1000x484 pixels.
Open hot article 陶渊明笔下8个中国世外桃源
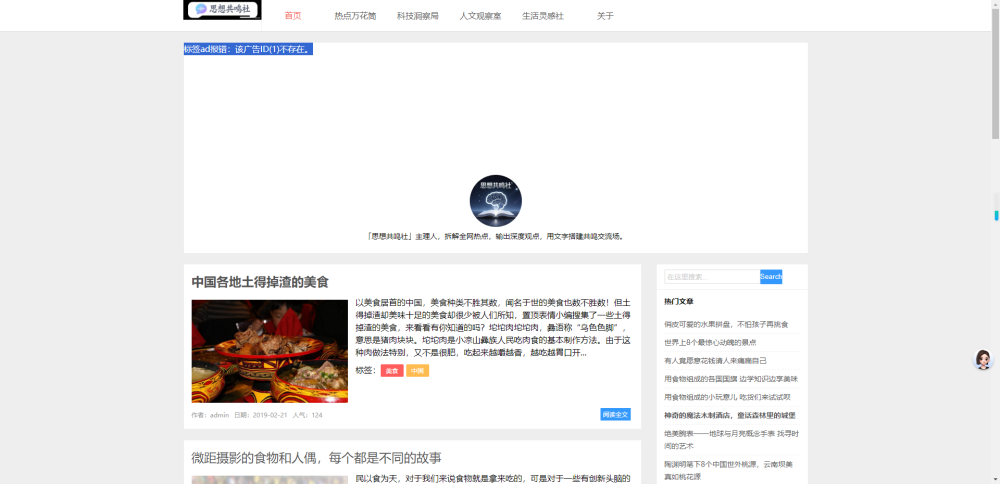(x=728, y=470)
